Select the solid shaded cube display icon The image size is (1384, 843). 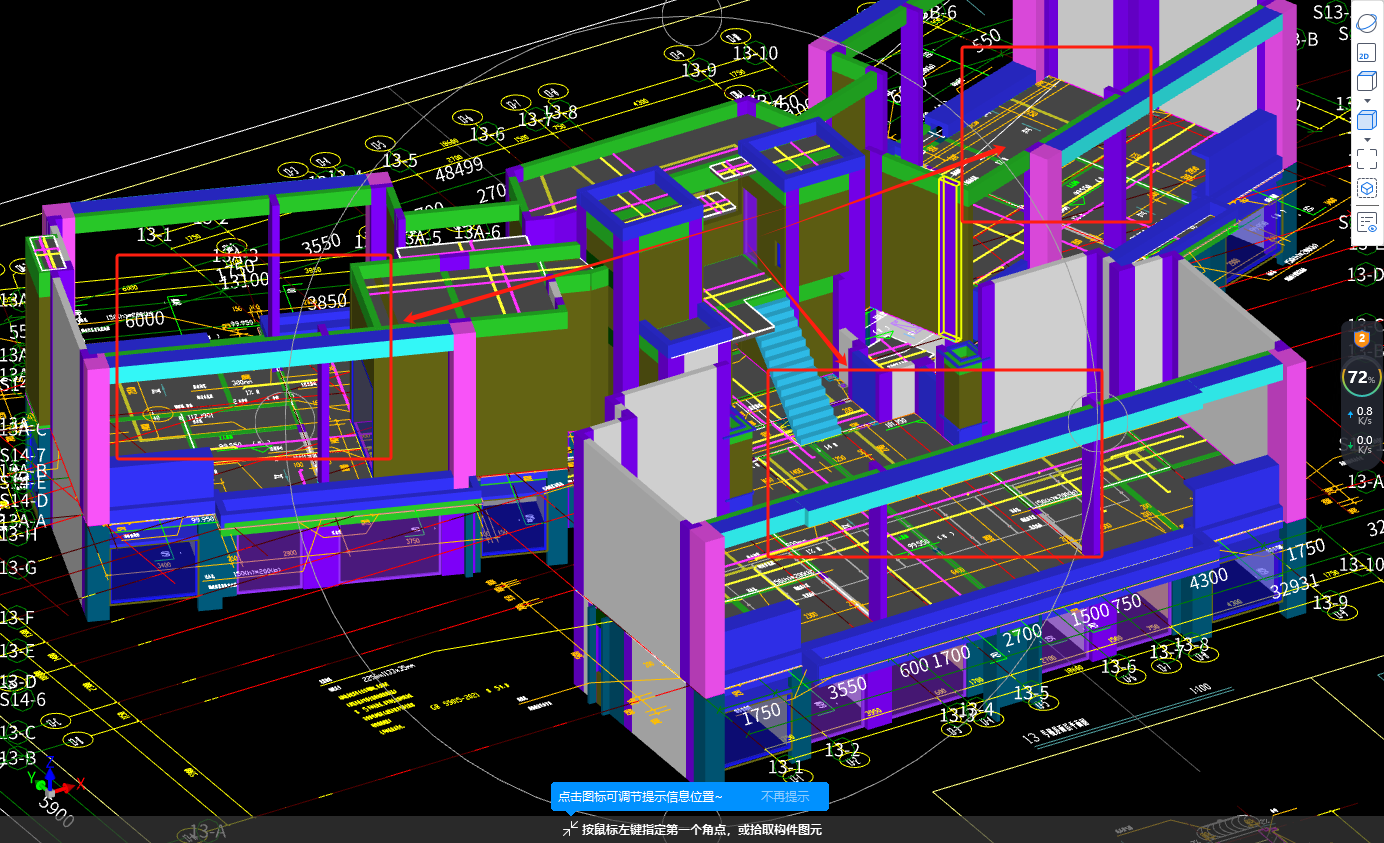click(1367, 120)
